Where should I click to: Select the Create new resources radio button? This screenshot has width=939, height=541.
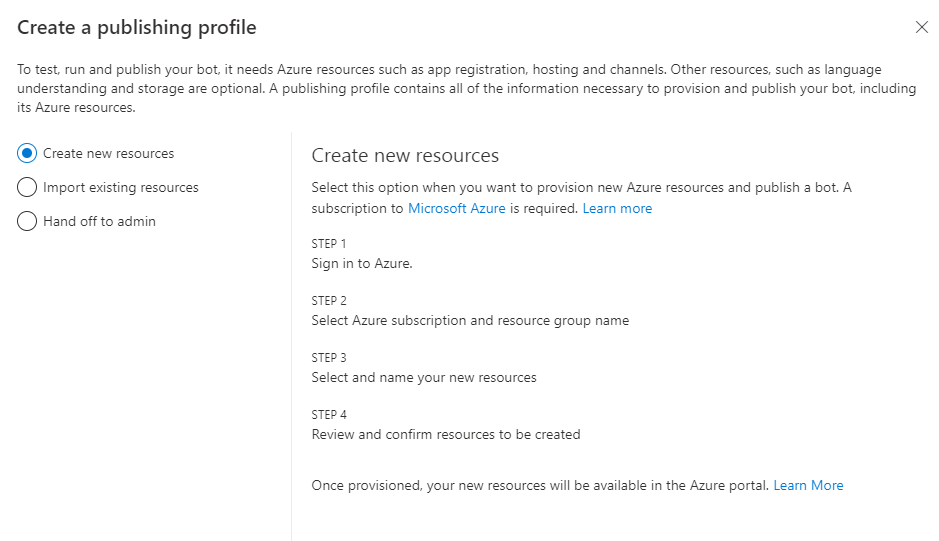click(x=27, y=154)
